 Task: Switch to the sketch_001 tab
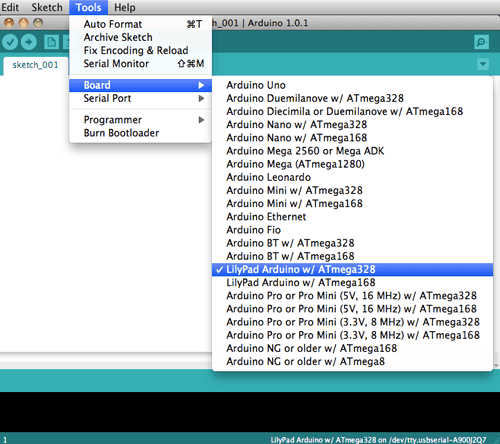(35, 65)
